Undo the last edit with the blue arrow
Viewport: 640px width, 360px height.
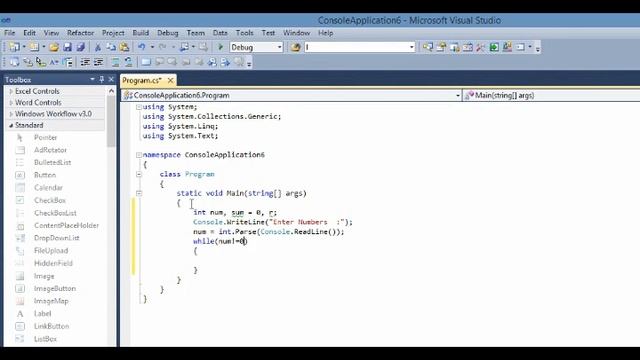pos(142,47)
